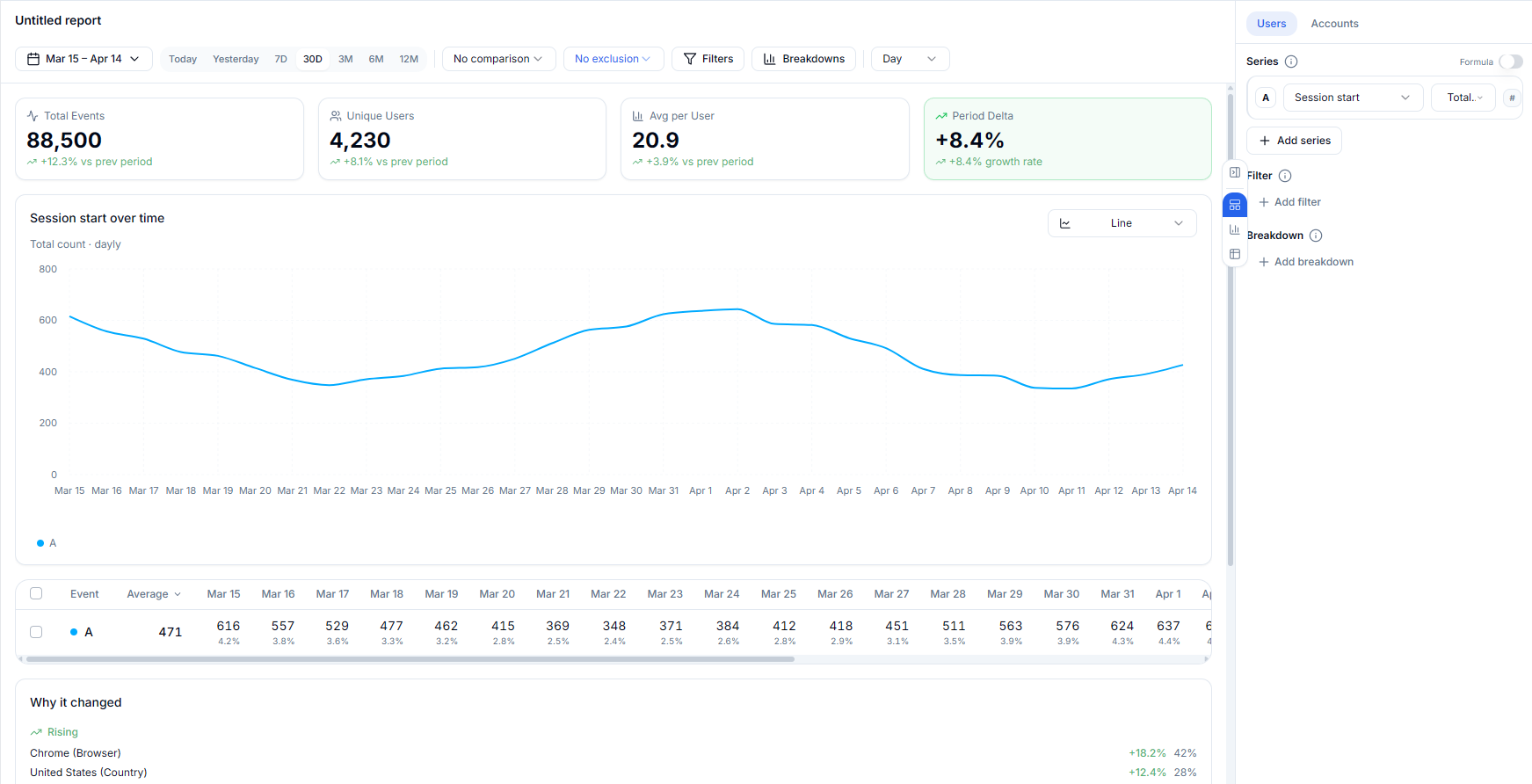Open the Session start event dropdown
The image size is (1532, 784).
1351,98
